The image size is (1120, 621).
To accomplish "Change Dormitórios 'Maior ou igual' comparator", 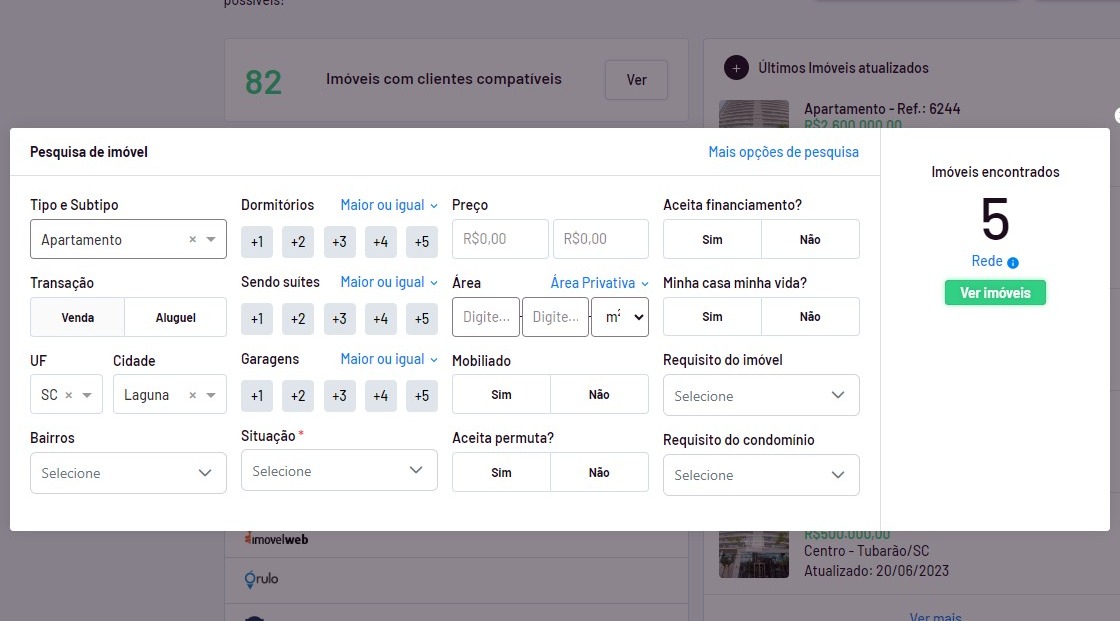I will pos(389,205).
